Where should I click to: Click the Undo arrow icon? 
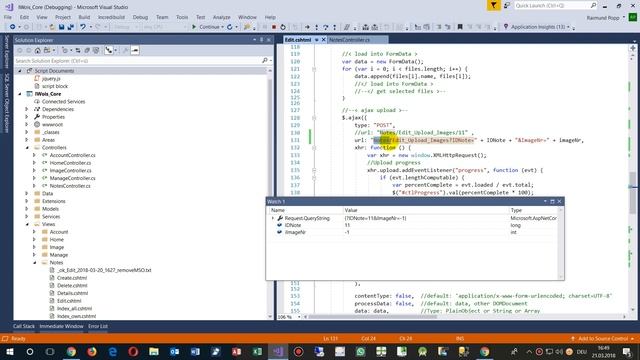pos(83,27)
